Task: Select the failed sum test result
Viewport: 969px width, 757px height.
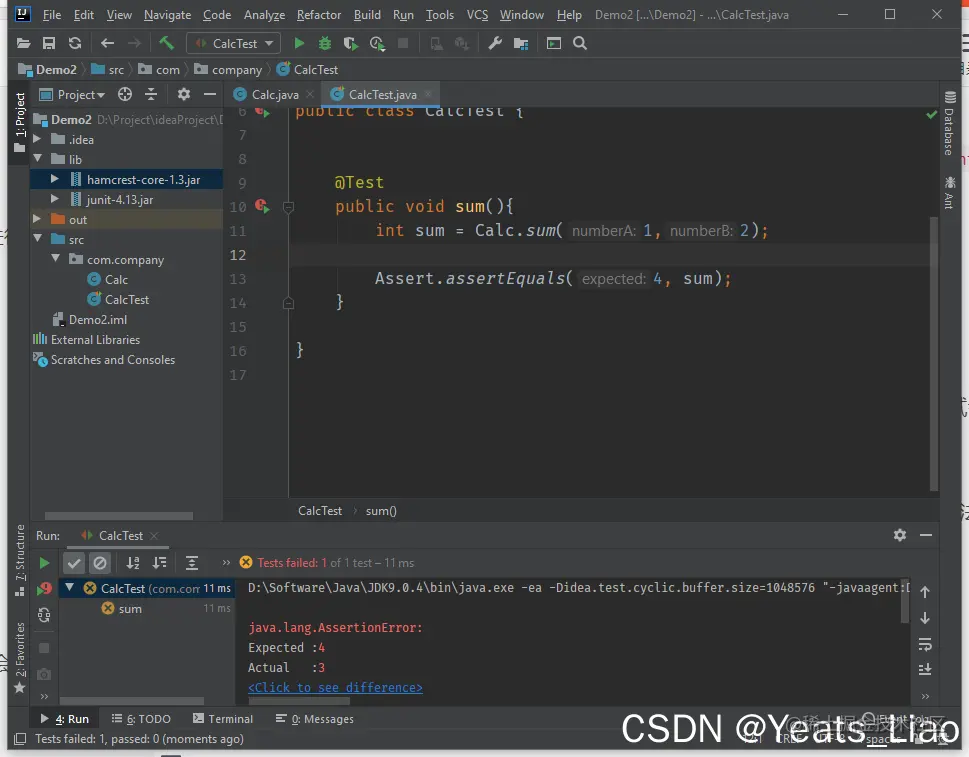Action: pyautogui.click(x=130, y=609)
